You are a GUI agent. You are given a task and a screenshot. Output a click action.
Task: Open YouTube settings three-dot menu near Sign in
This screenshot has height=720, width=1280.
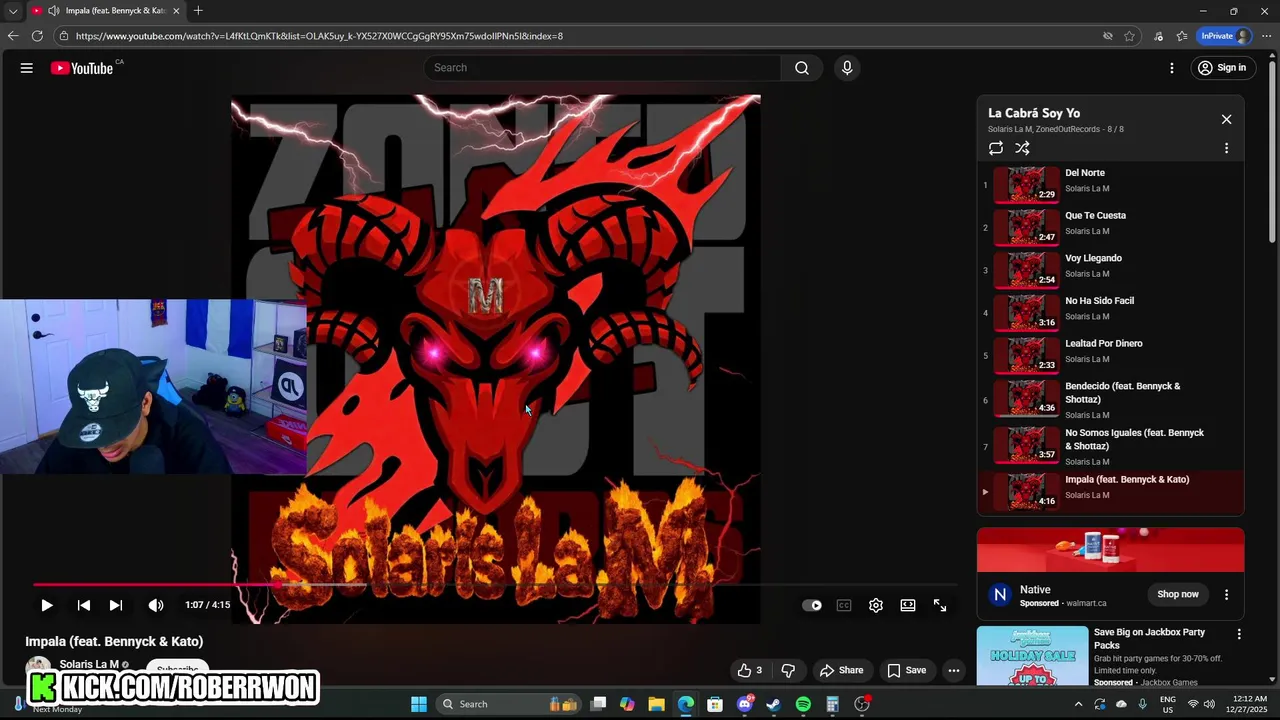coord(1172,68)
